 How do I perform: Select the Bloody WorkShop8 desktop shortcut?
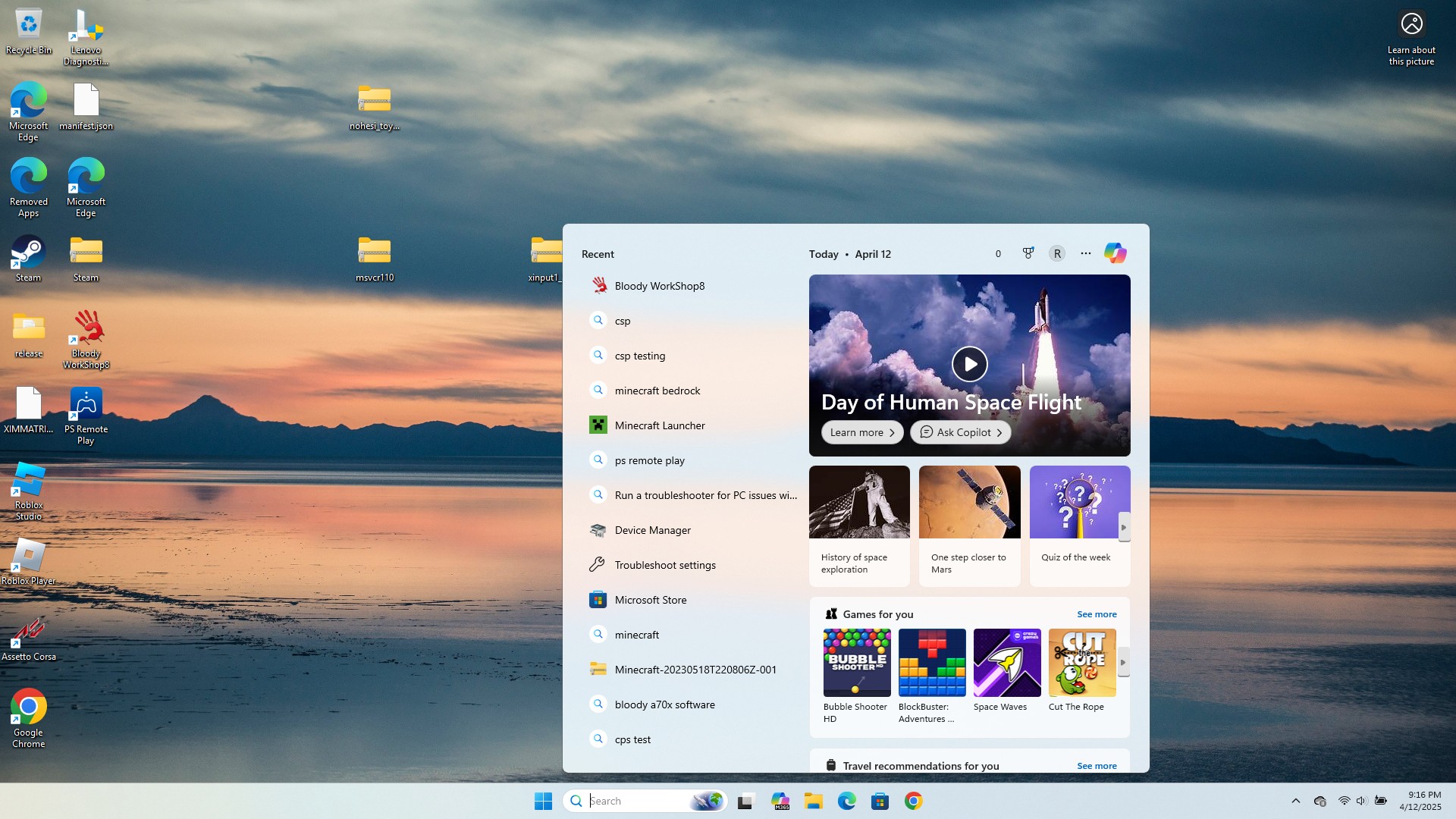pos(86,339)
